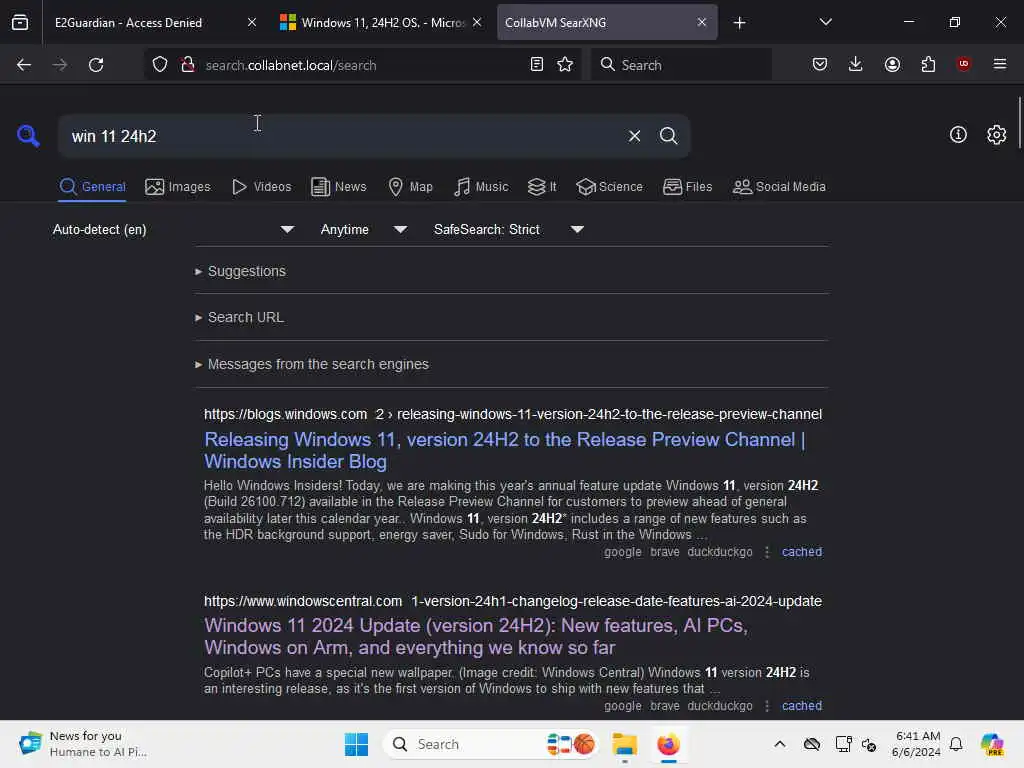Switch to the Videos category

pyautogui.click(x=261, y=187)
